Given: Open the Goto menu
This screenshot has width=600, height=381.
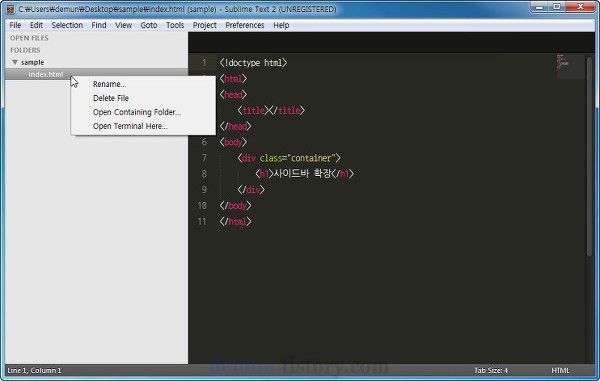Looking at the screenshot, I should point(149,25).
